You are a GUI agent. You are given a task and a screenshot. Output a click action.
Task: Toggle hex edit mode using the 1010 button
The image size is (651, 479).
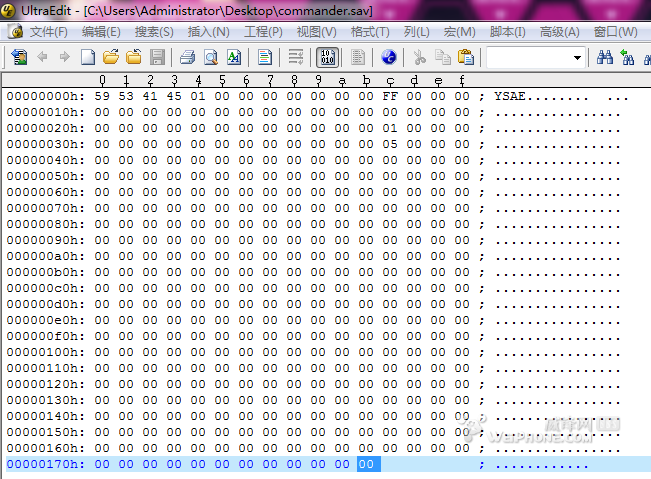coord(327,57)
